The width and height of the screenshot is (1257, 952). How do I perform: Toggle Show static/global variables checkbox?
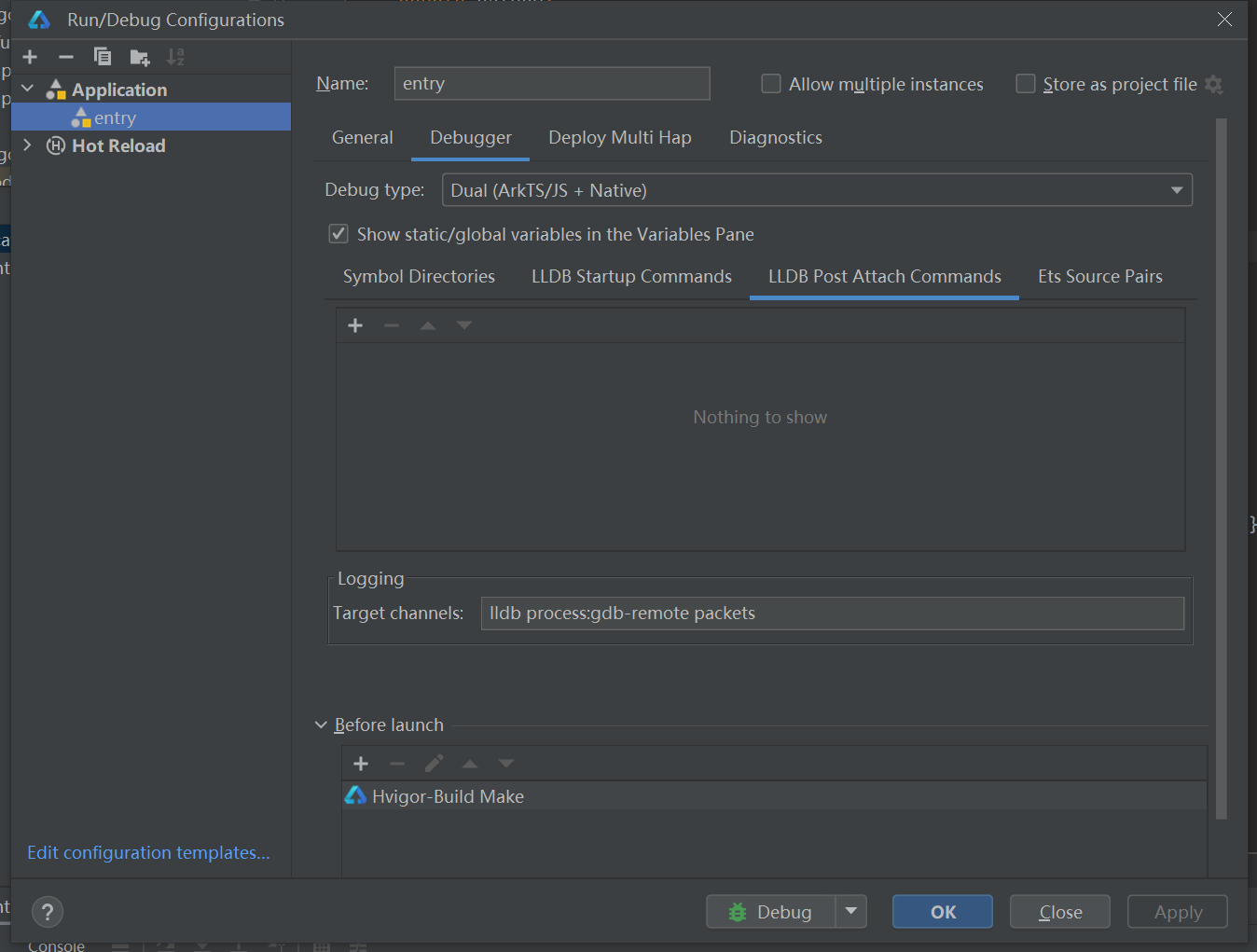tap(338, 234)
